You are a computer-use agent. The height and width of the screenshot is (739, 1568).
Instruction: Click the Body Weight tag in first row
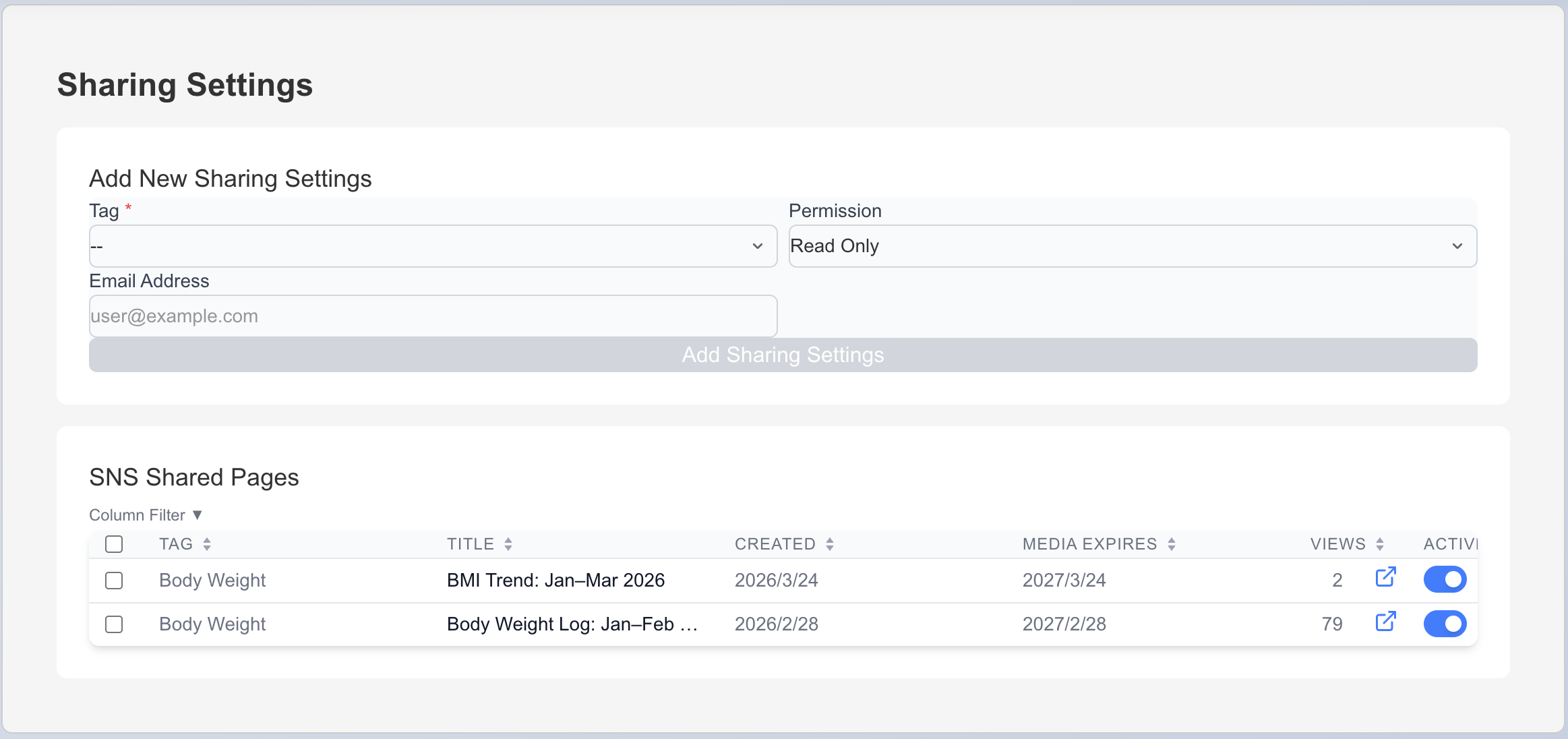pos(212,581)
